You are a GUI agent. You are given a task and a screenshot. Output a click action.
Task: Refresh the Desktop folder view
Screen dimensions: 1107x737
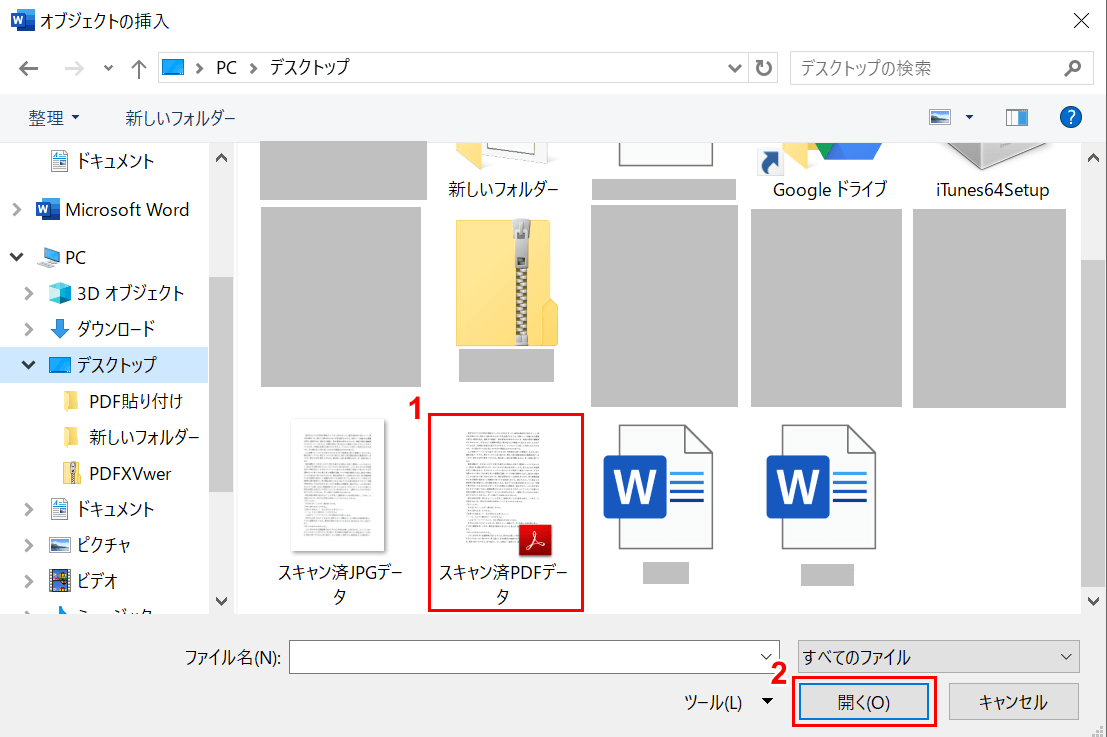765,68
